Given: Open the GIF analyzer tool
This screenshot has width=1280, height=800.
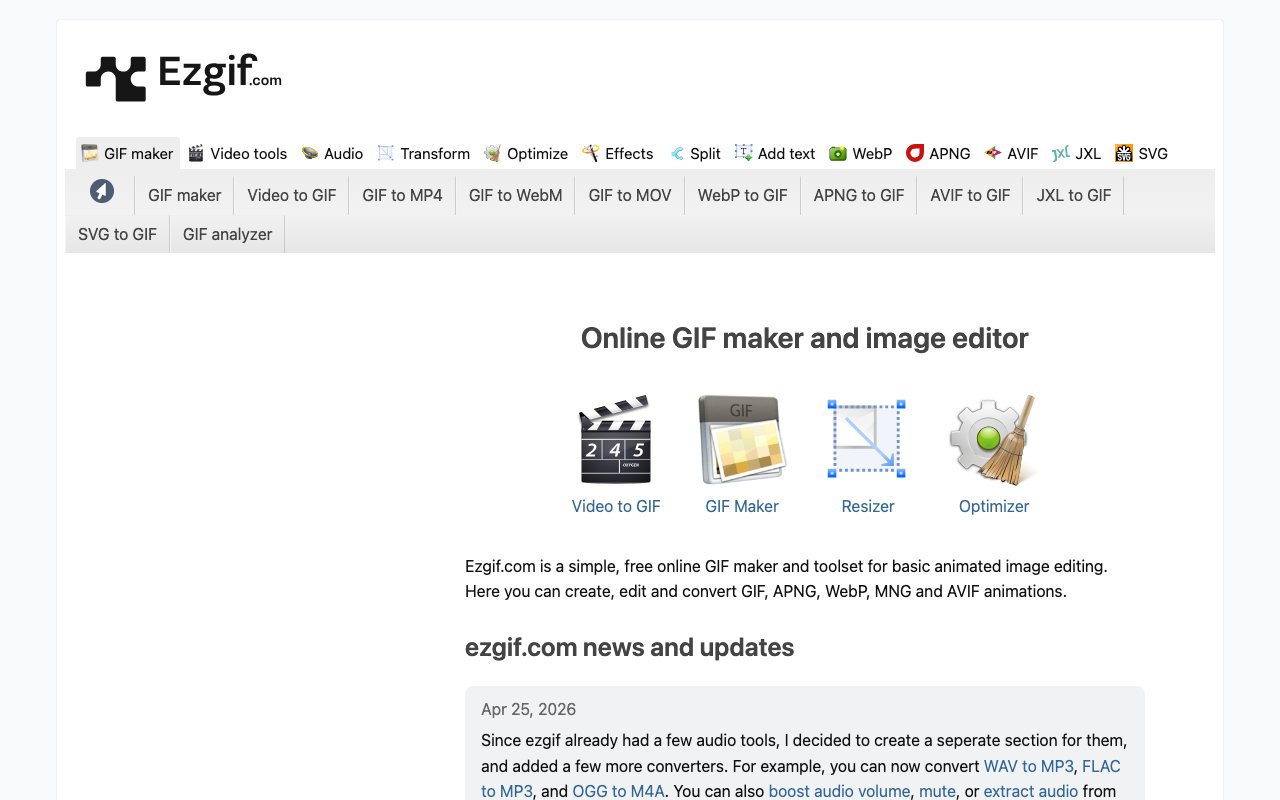Looking at the screenshot, I should point(228,234).
